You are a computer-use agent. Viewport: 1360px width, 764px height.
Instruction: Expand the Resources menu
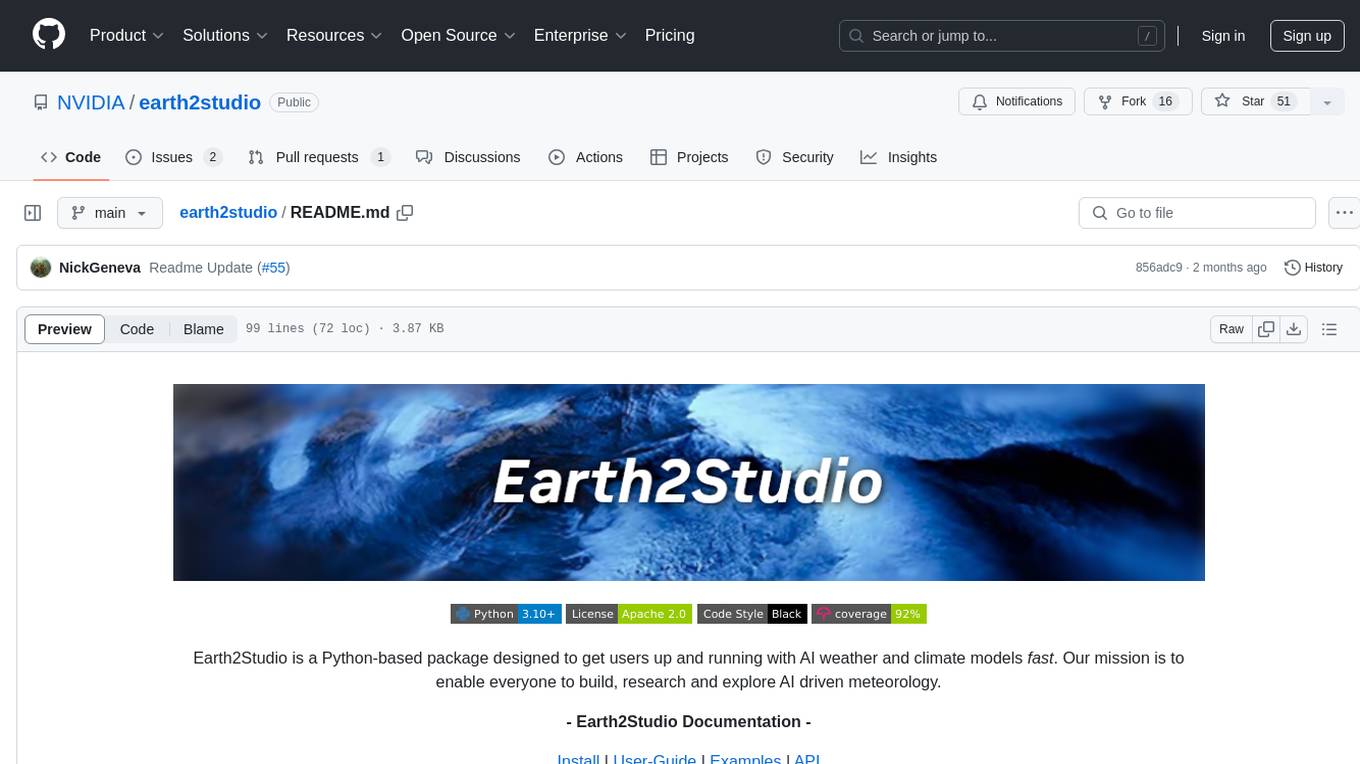[334, 35]
